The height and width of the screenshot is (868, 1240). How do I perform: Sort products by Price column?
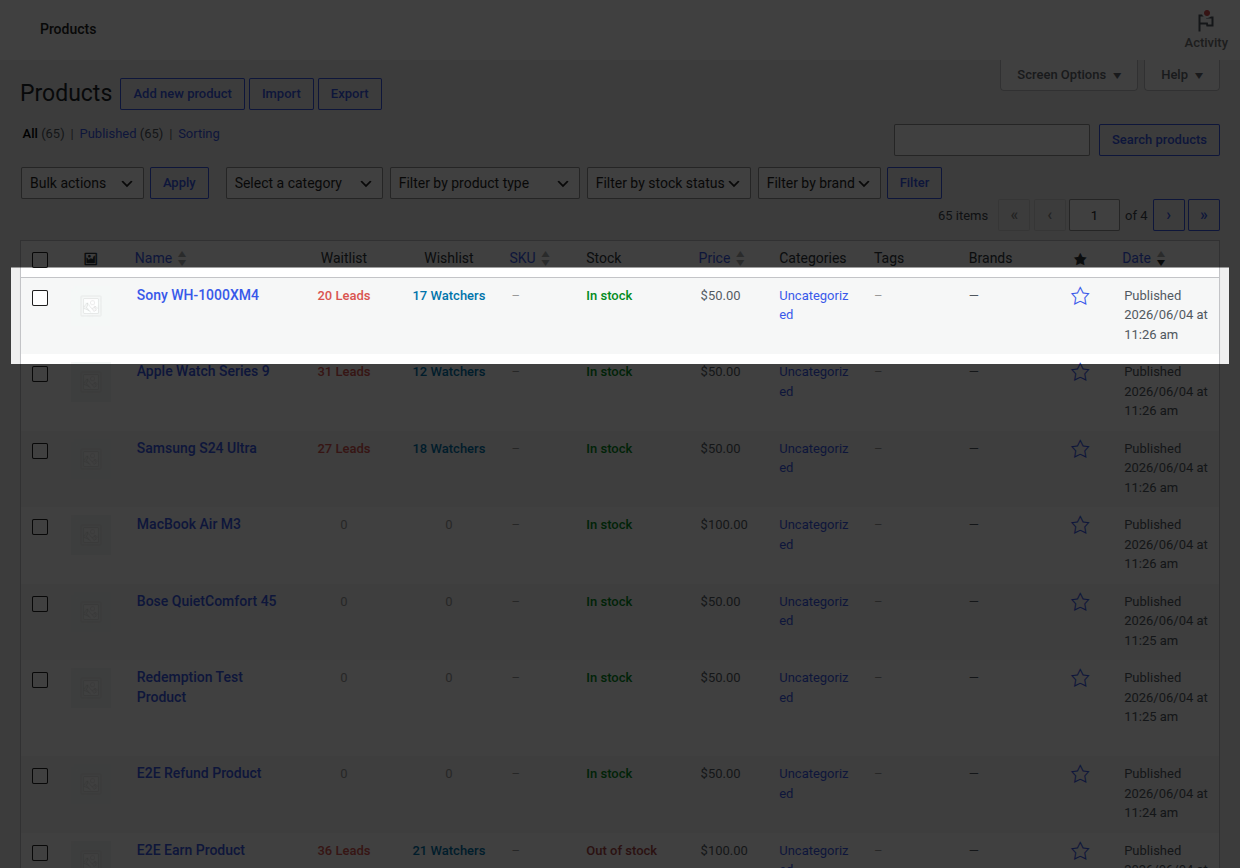click(721, 258)
